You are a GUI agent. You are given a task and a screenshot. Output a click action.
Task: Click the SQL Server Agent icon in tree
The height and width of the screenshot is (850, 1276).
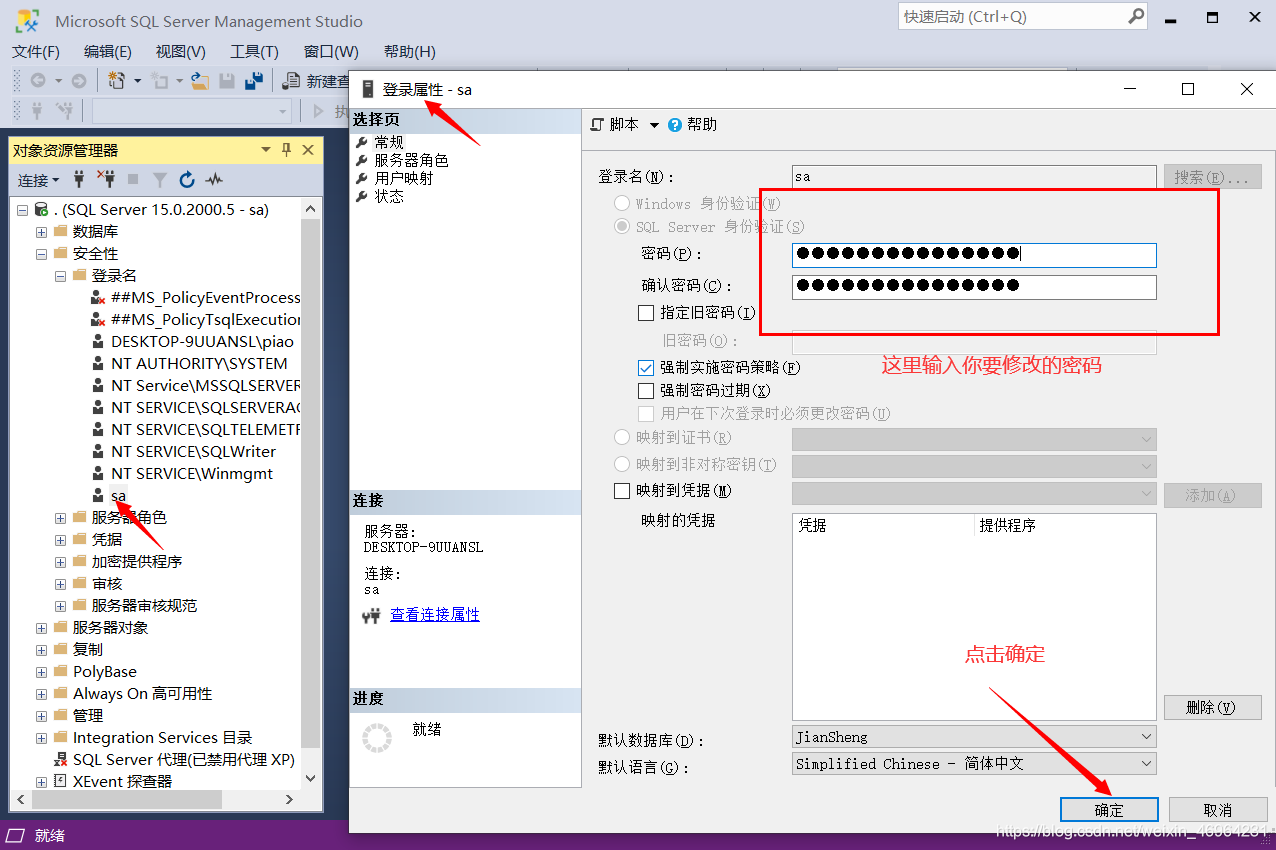60,760
